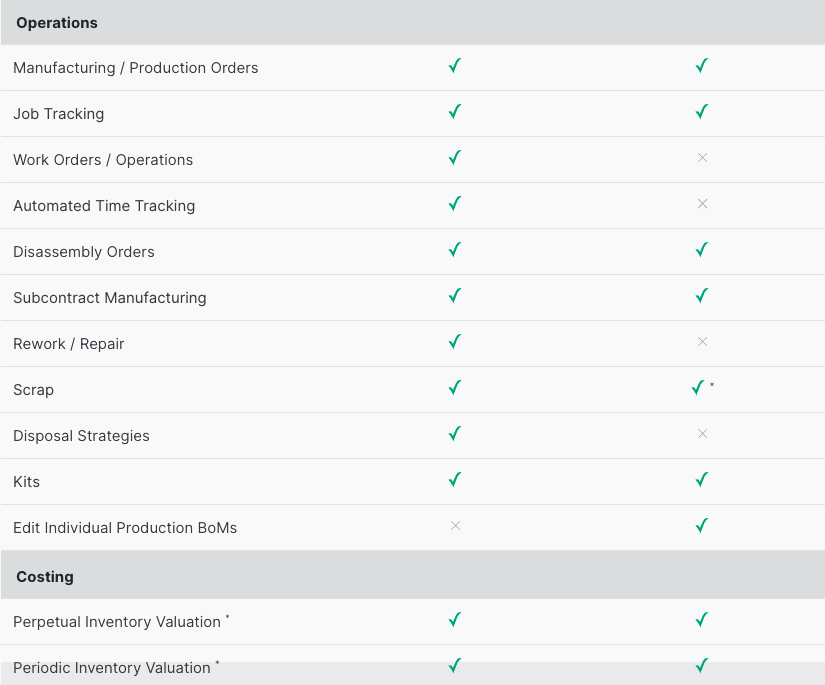
Task: Click the Edit Individual Production BoMs label
Action: coord(125,528)
